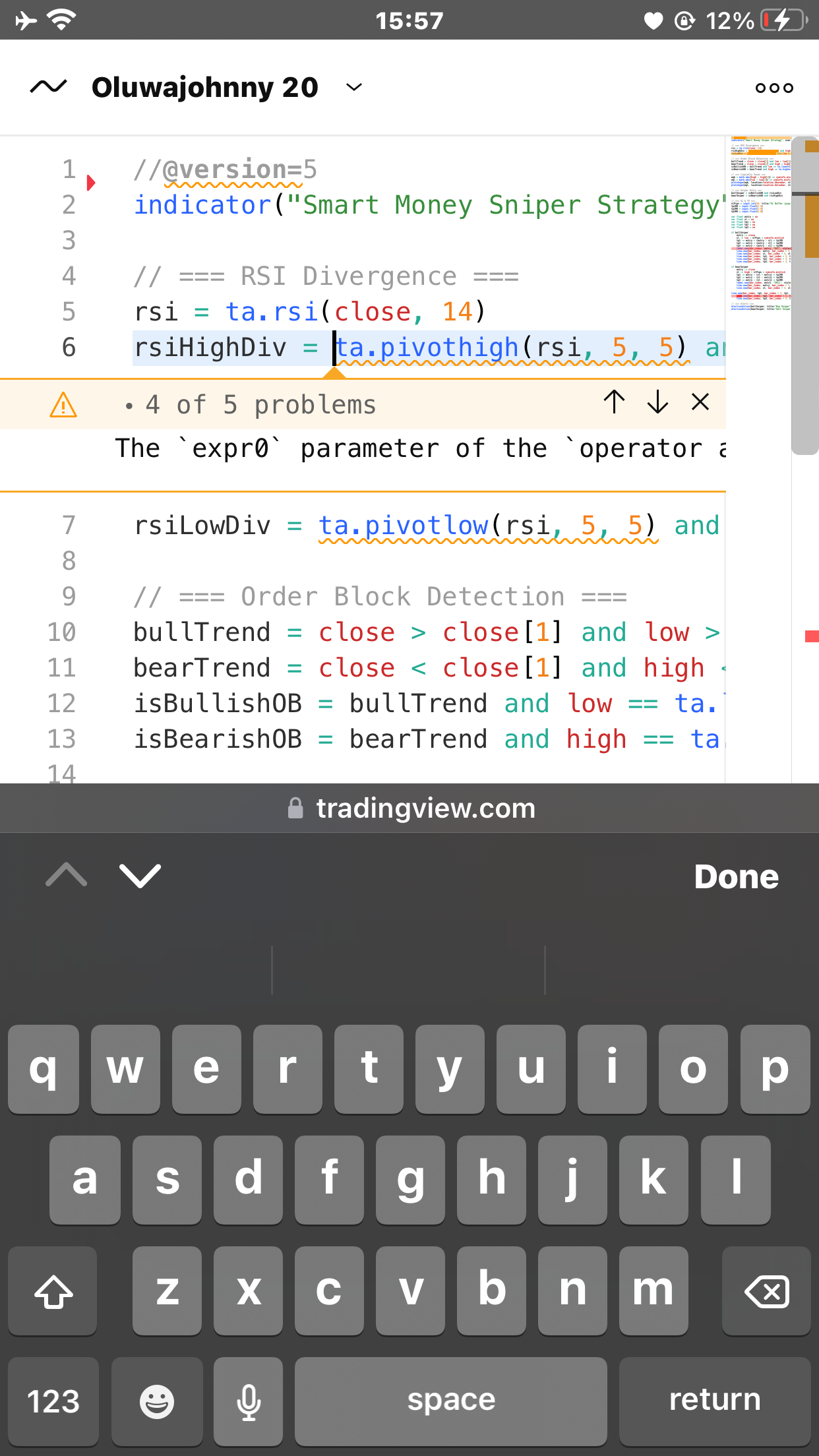The image size is (819, 1456).
Task: Tap the space bar
Action: click(451, 1401)
